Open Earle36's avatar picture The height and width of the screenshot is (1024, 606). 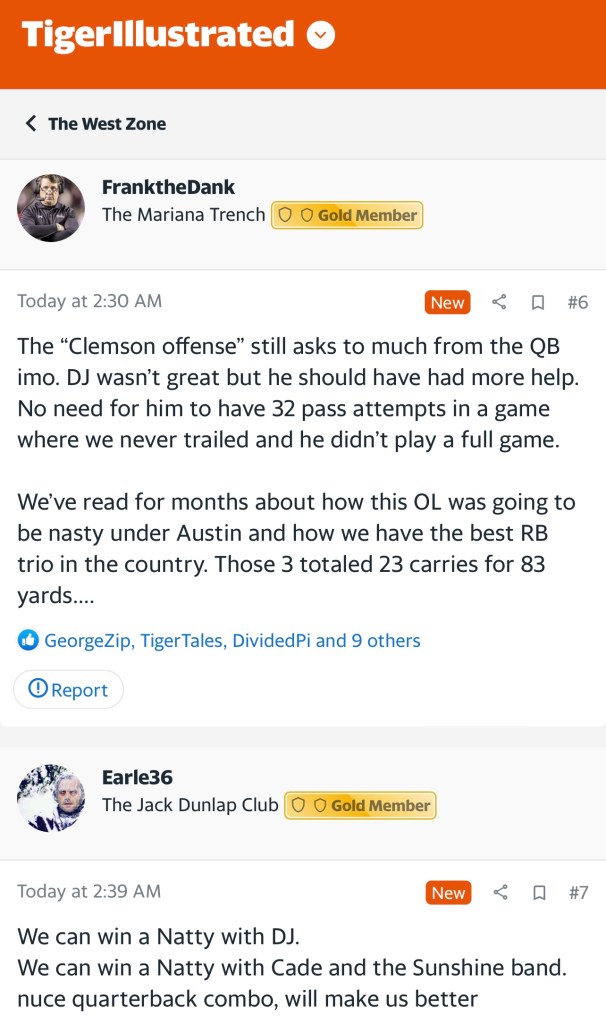51,798
